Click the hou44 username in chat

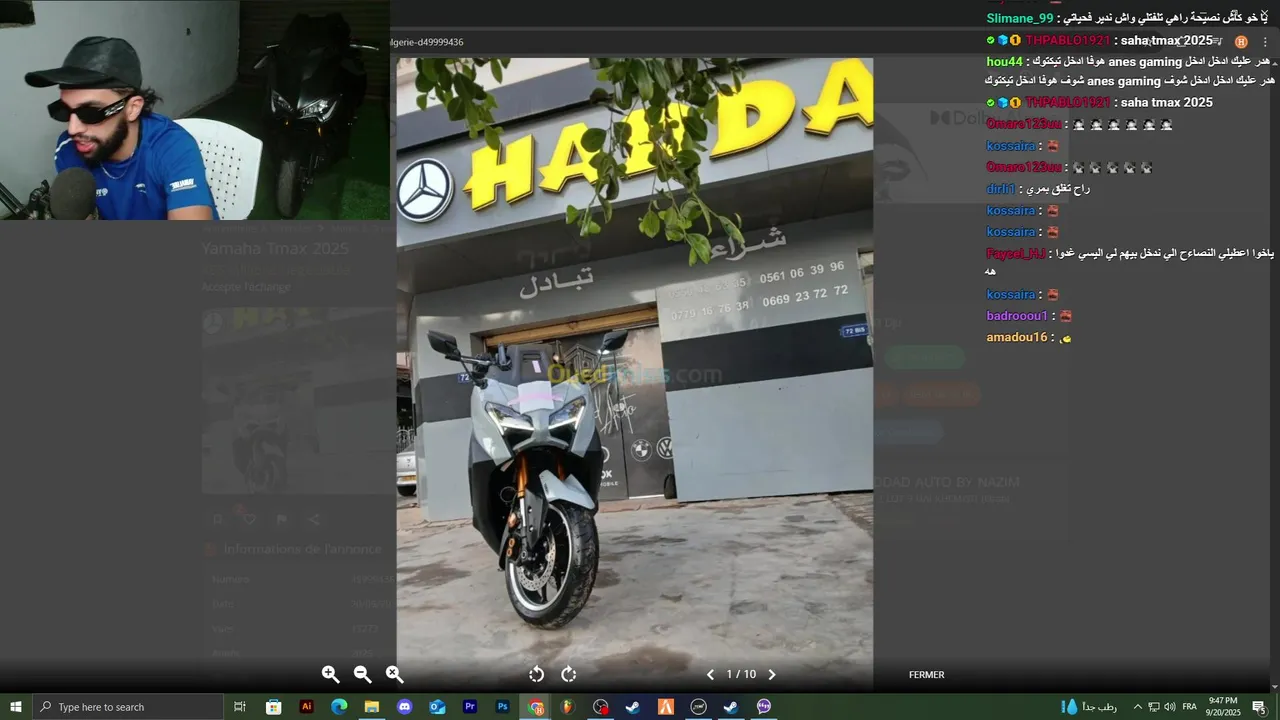[x=1004, y=62]
